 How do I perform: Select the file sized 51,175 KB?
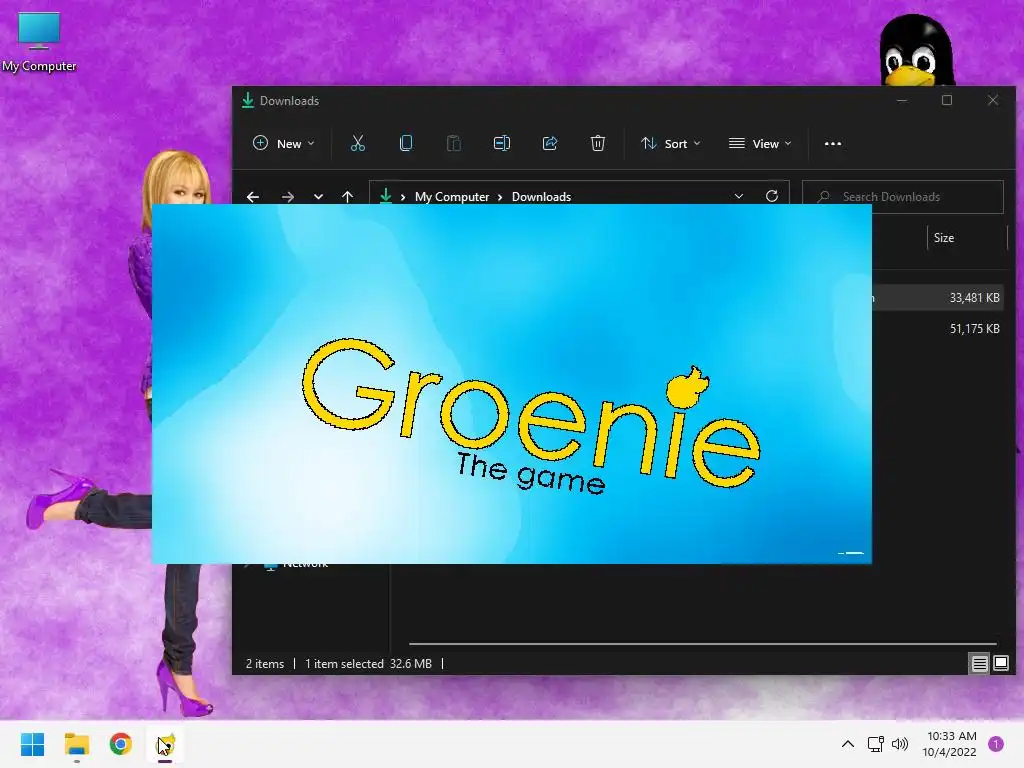coord(938,328)
